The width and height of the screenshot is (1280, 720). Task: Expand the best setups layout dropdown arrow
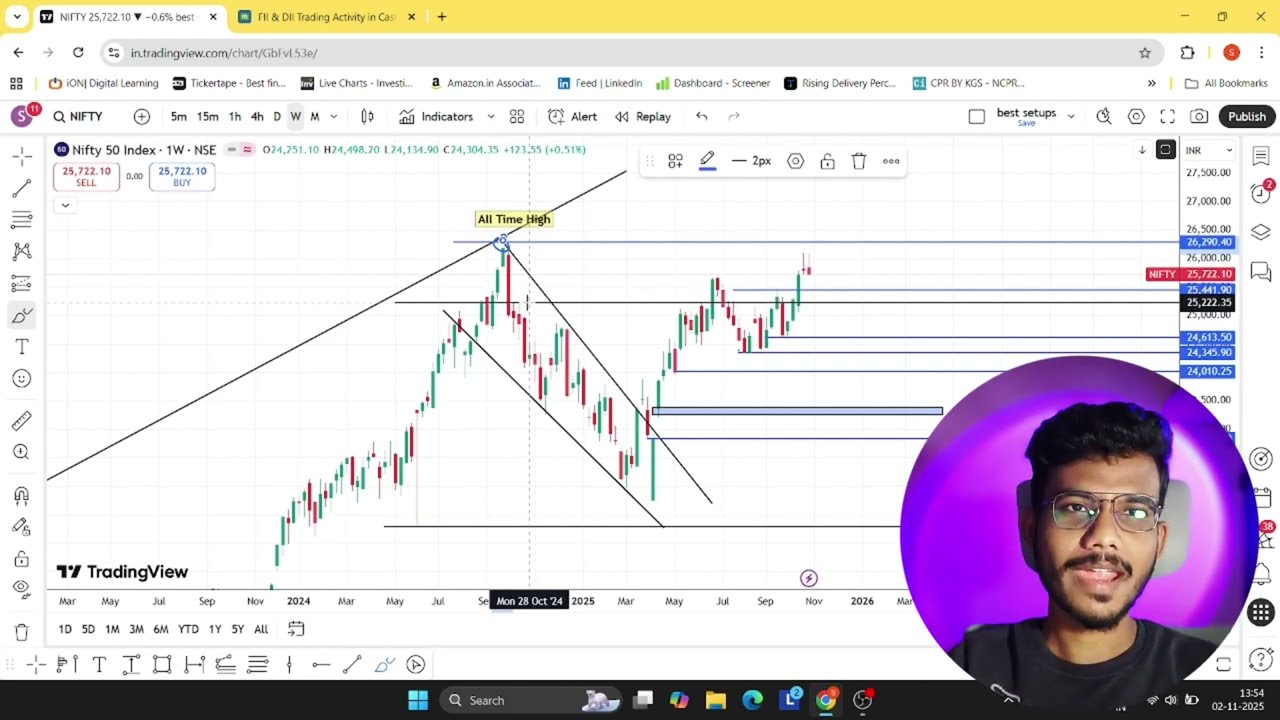tap(1071, 117)
